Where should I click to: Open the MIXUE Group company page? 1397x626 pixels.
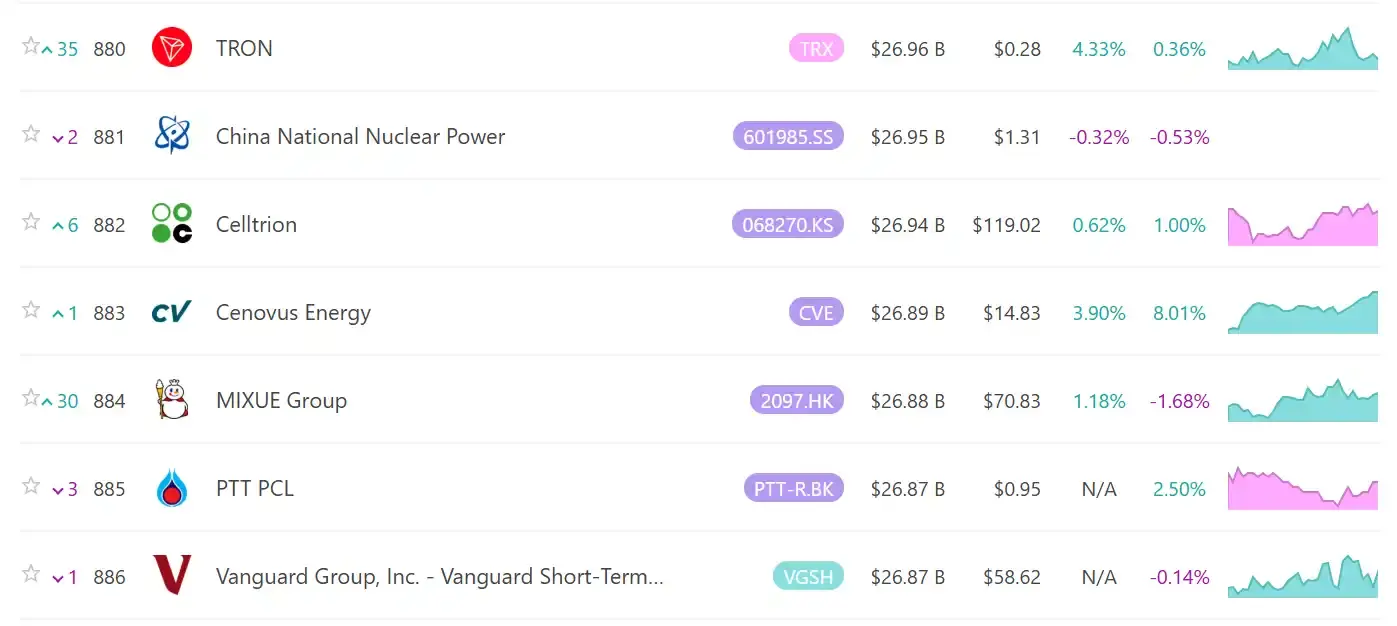(281, 401)
